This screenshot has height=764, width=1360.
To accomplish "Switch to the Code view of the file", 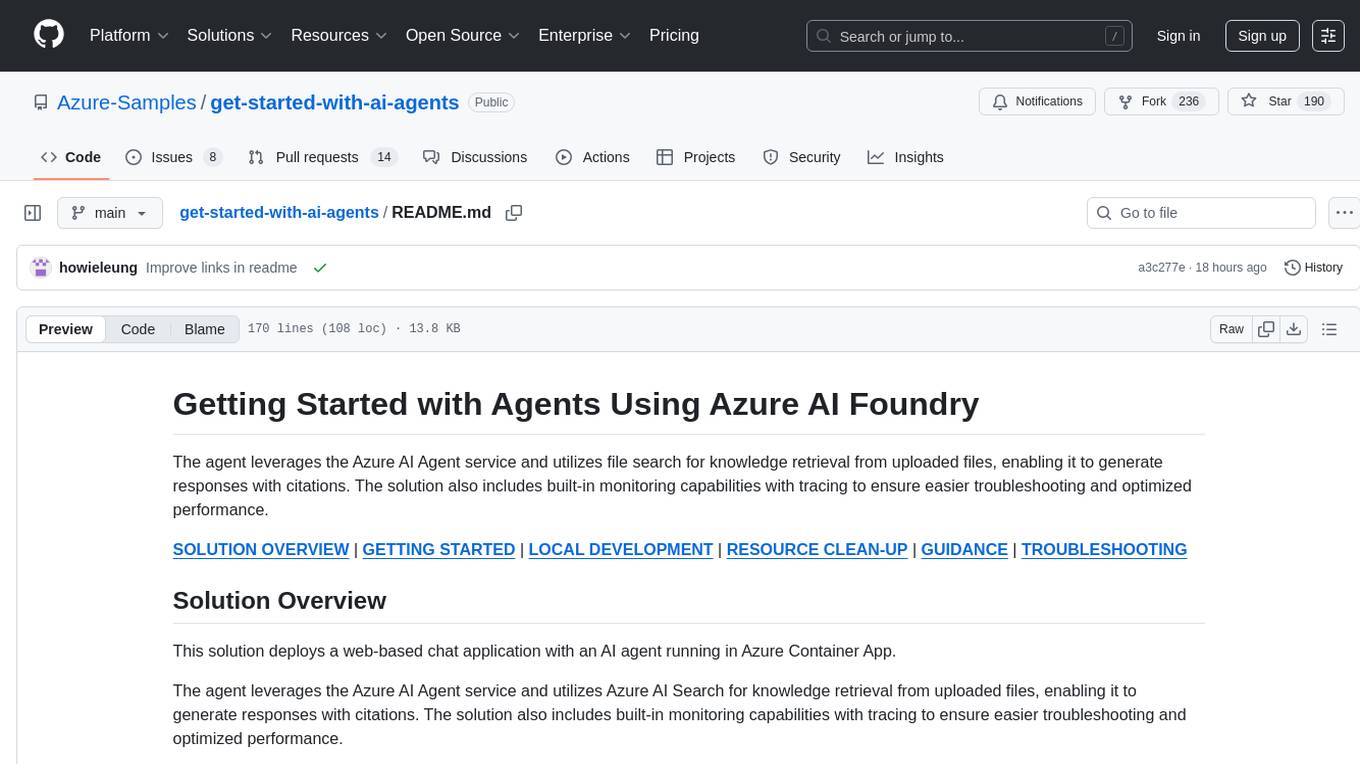I will [x=138, y=329].
